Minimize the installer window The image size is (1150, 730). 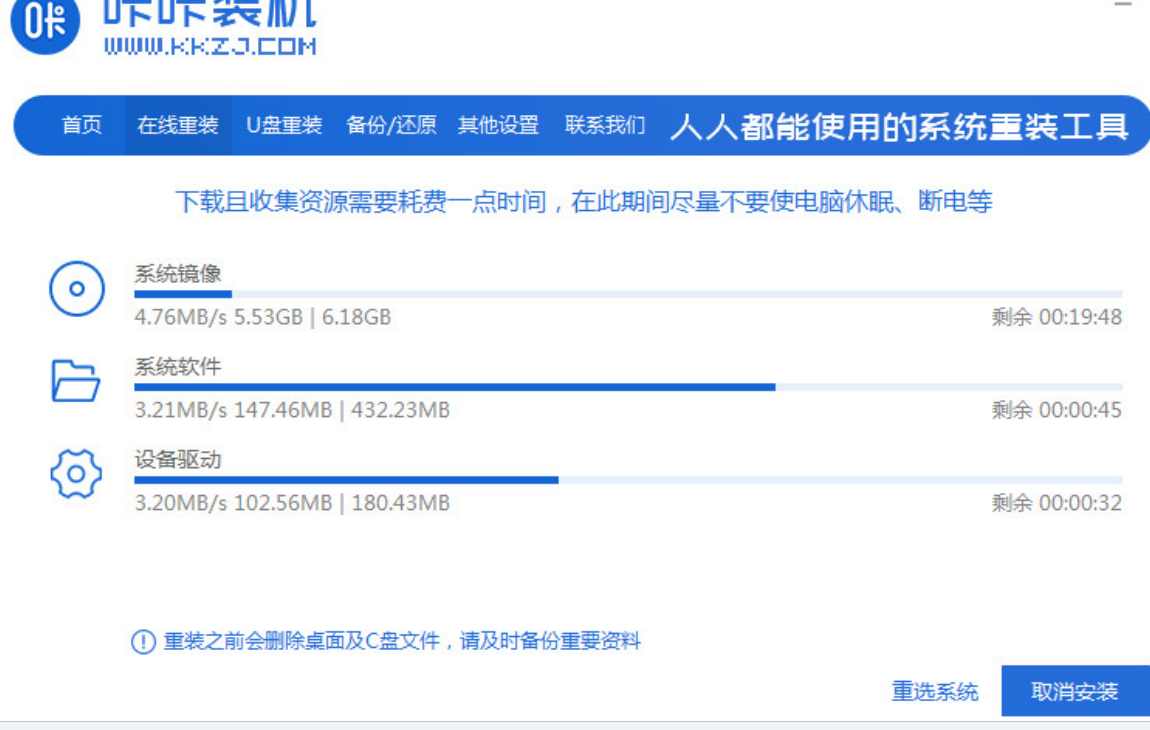(1122, 5)
